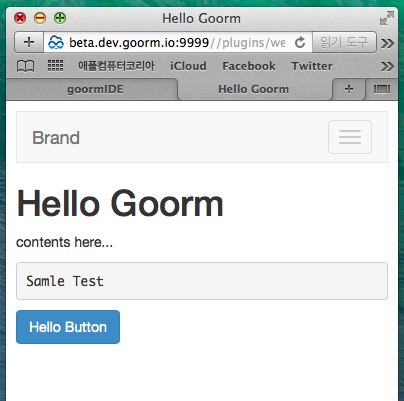Add bookmark with plus button beside address bar
Viewport: 404px width, 401px height.
pos(29,42)
